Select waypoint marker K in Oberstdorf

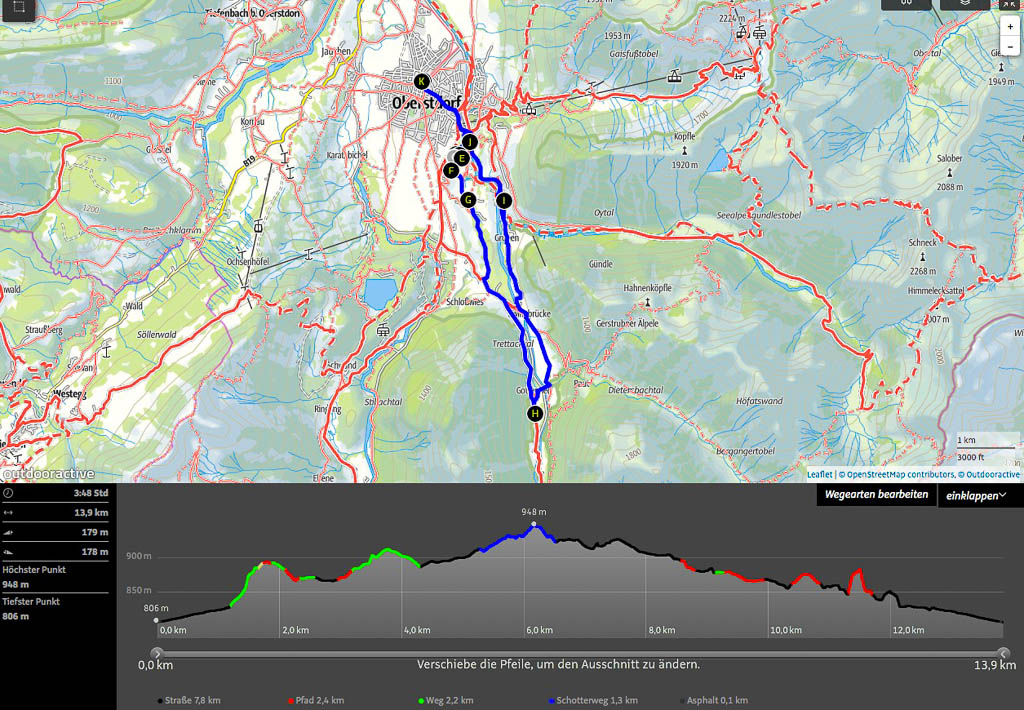point(421,82)
